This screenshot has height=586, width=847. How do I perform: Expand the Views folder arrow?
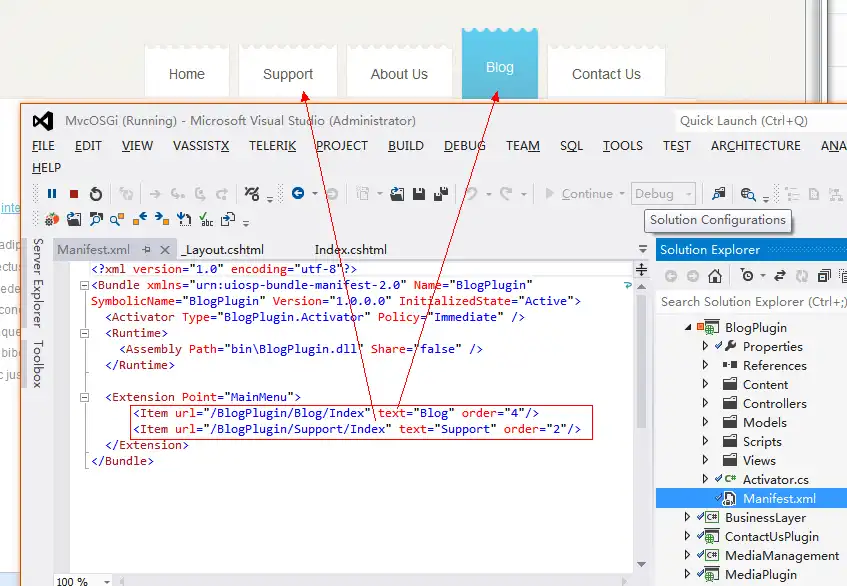(705, 460)
